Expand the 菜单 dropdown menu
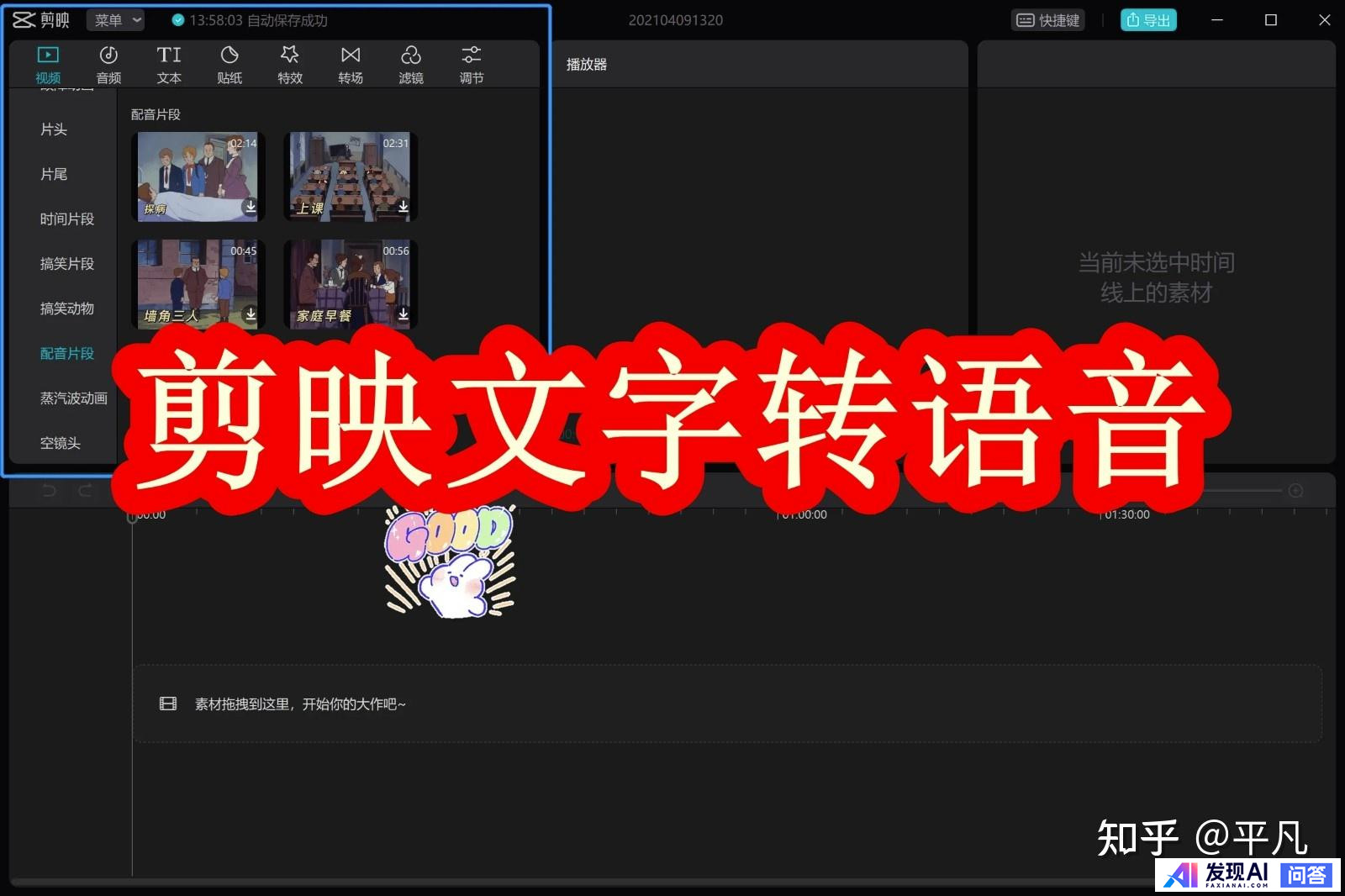Screen dimensions: 1345x896 pos(116,20)
